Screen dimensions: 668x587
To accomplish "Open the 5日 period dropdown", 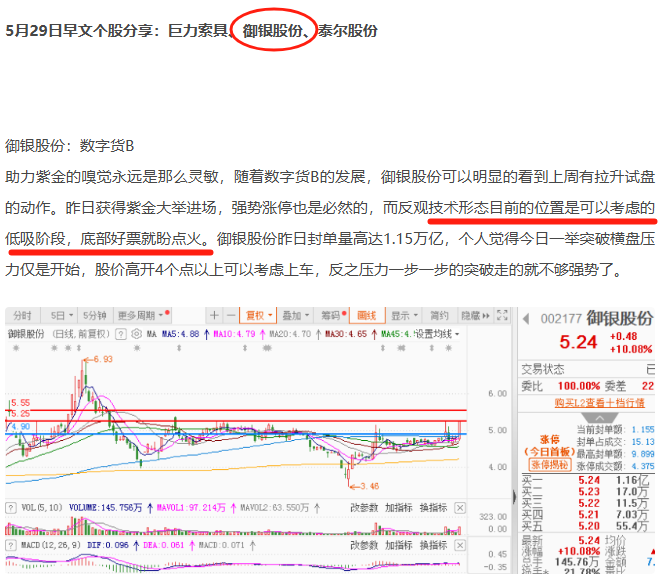I will coord(61,316).
